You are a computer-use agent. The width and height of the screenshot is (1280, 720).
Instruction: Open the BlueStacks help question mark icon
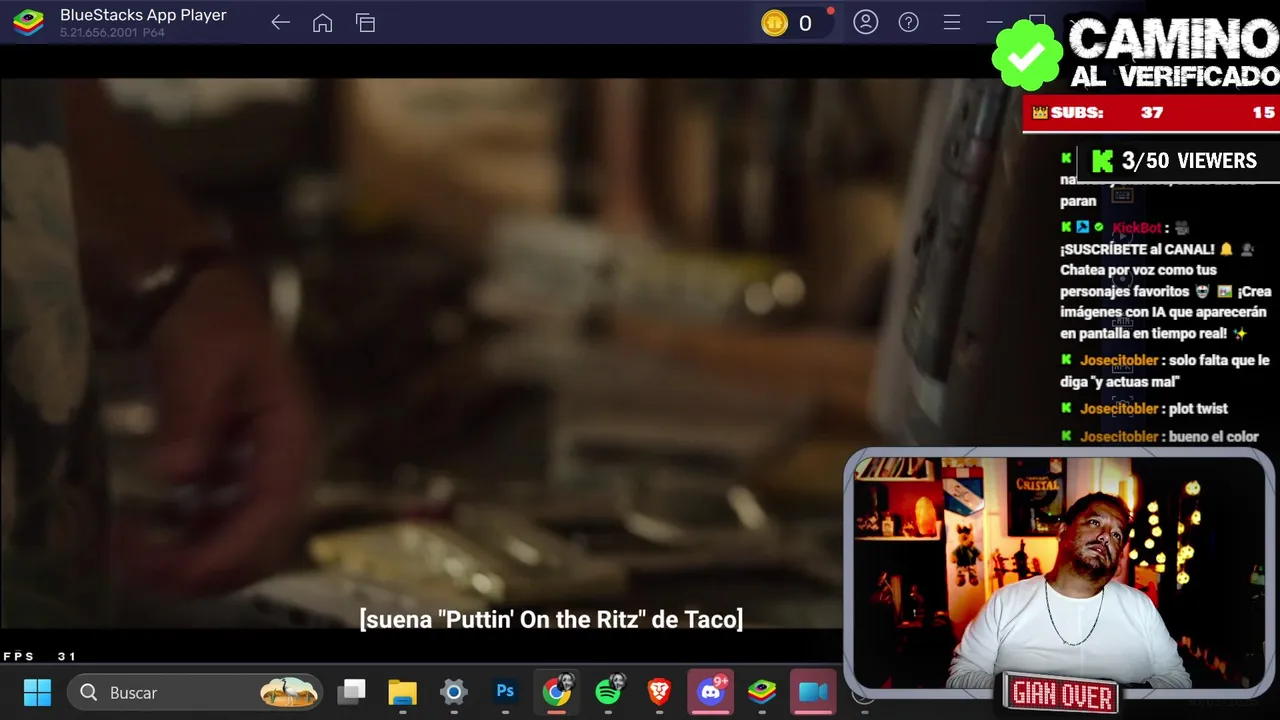[x=908, y=22]
